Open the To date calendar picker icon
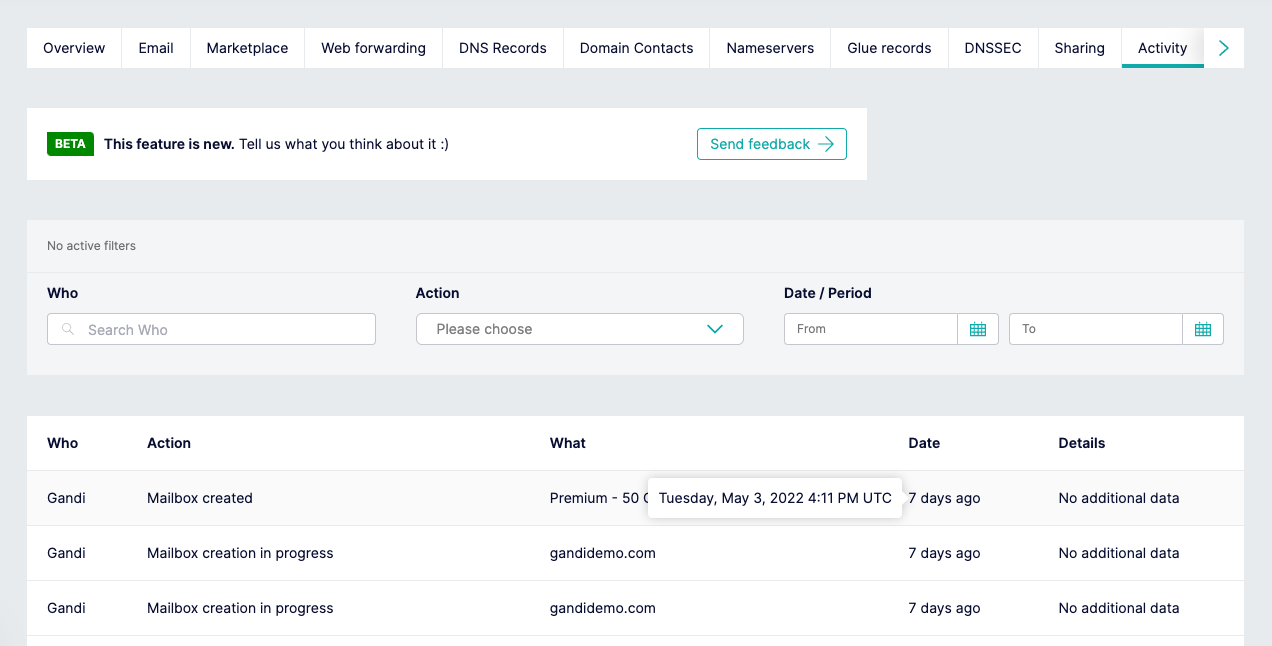Viewport: 1272px width, 646px height. (x=1203, y=329)
